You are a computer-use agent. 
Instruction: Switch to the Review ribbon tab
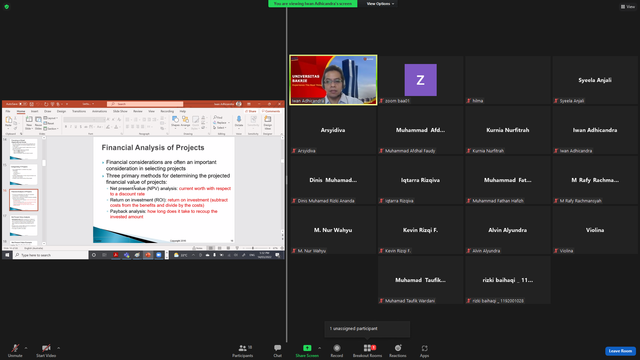(x=138, y=111)
